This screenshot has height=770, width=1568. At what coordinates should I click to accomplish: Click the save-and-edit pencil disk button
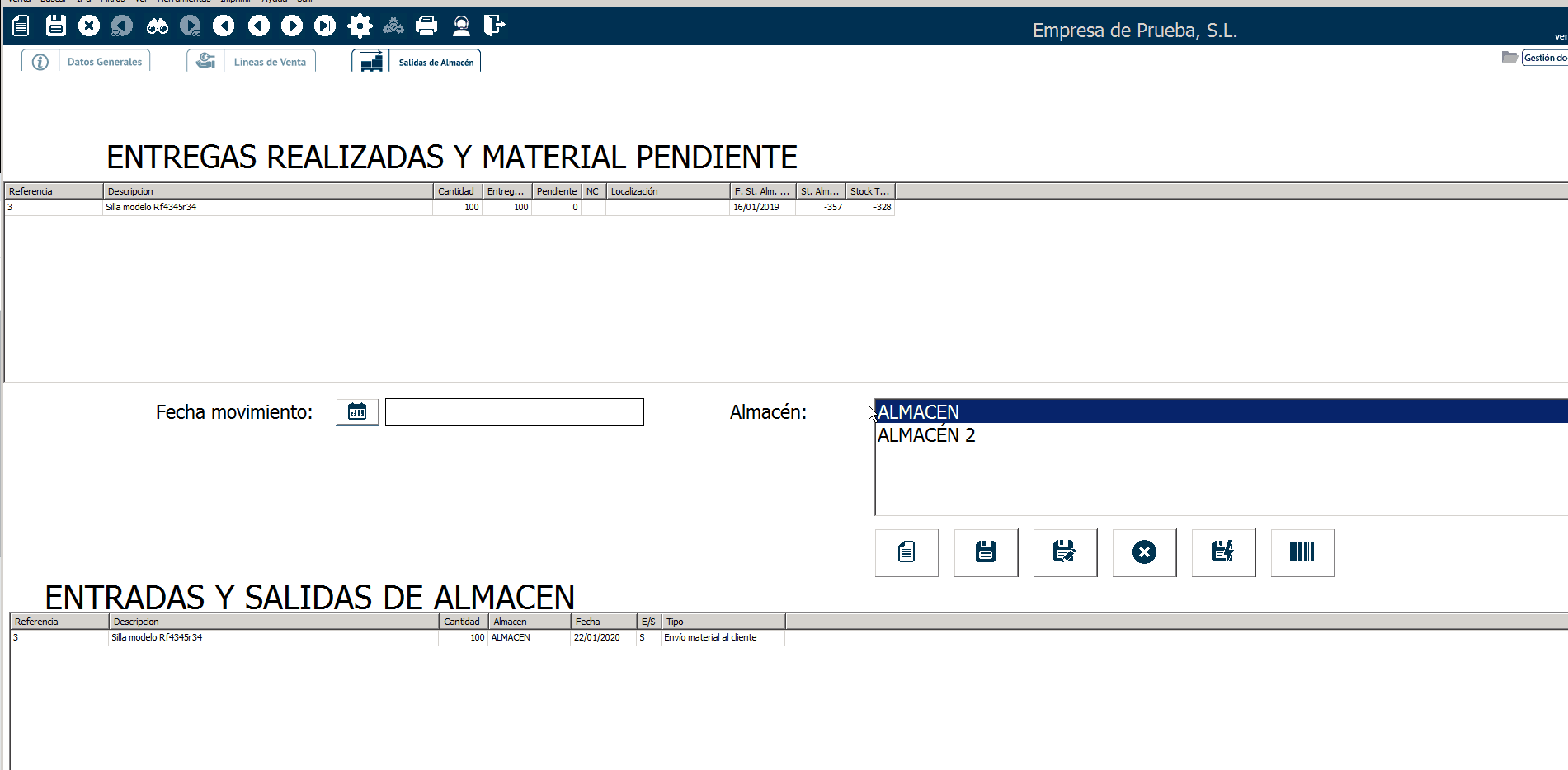click(1065, 552)
